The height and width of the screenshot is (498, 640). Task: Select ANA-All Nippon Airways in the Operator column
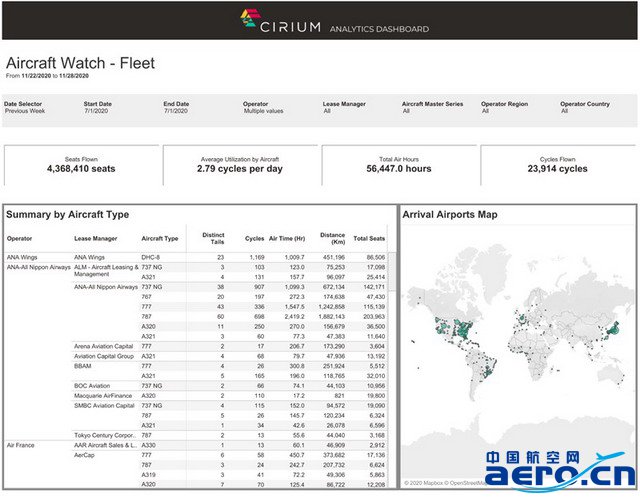39,267
